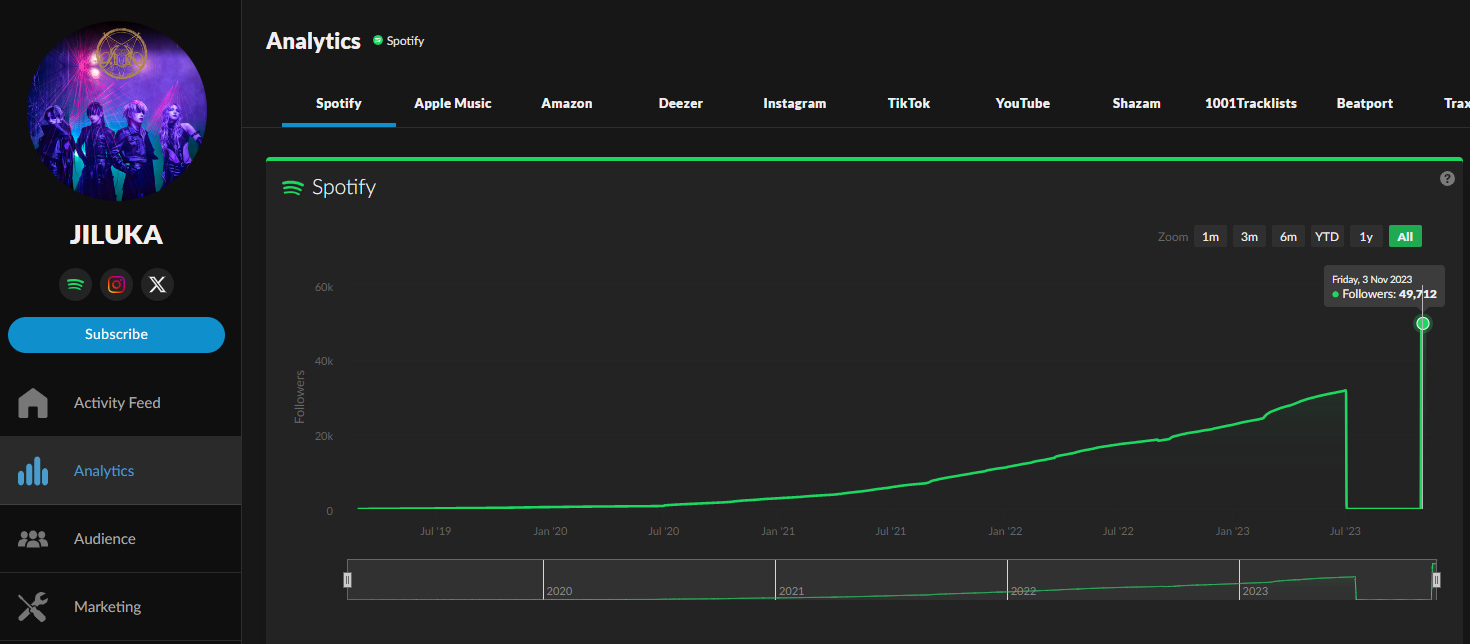Viewport: 1470px width, 644px height.
Task: Click the Zoom label
Action: tap(1173, 237)
